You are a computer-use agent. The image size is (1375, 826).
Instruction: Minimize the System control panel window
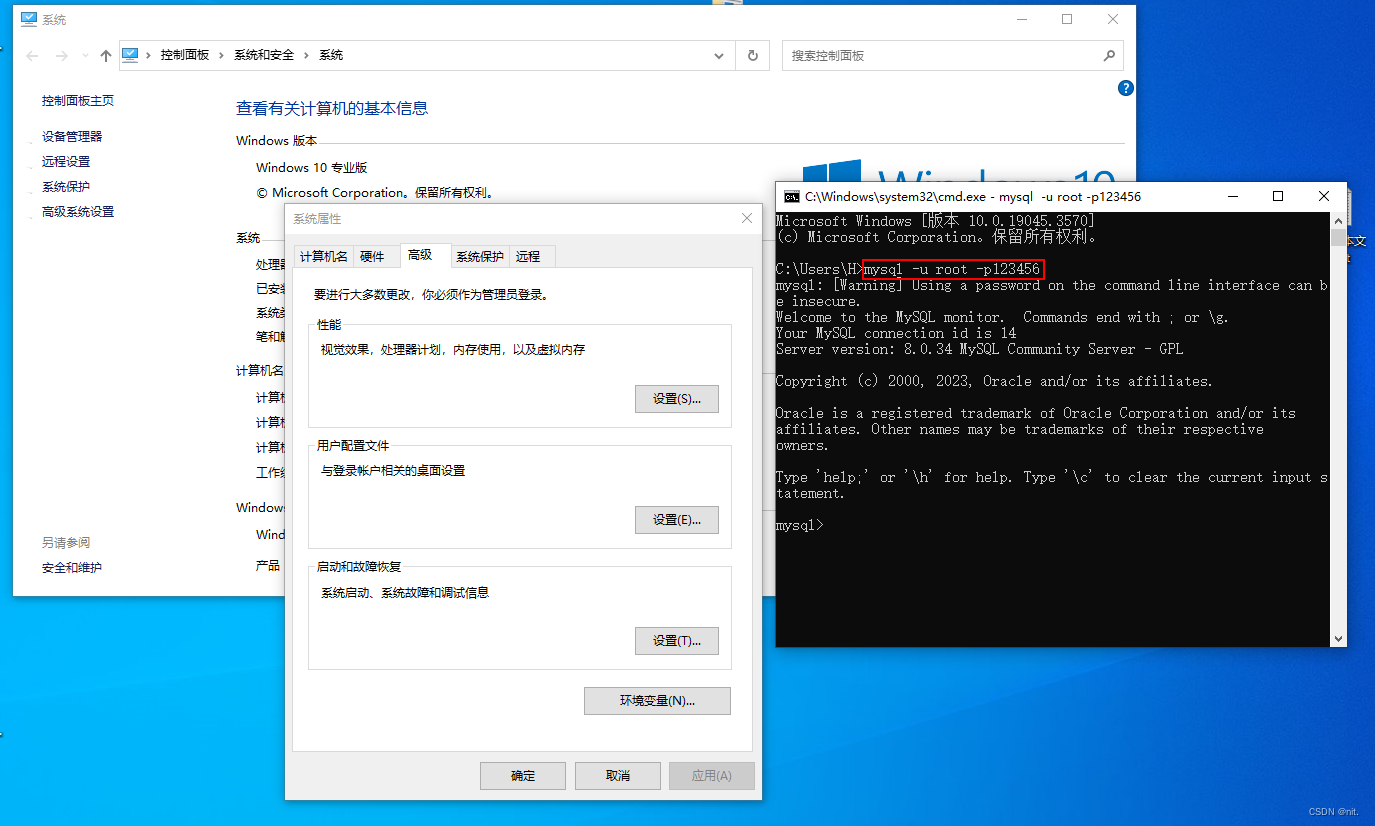click(1021, 19)
